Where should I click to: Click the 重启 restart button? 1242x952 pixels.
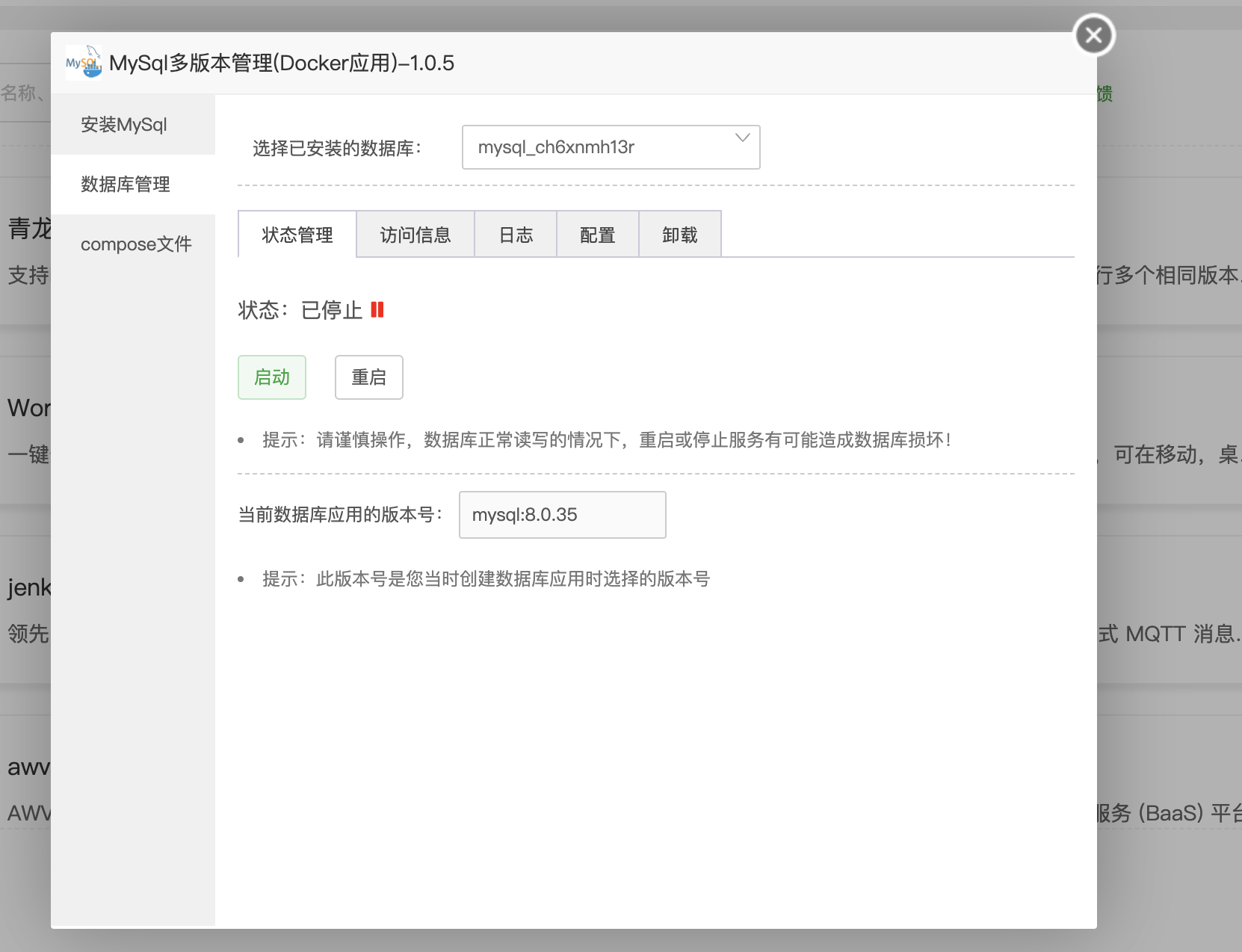click(x=369, y=377)
